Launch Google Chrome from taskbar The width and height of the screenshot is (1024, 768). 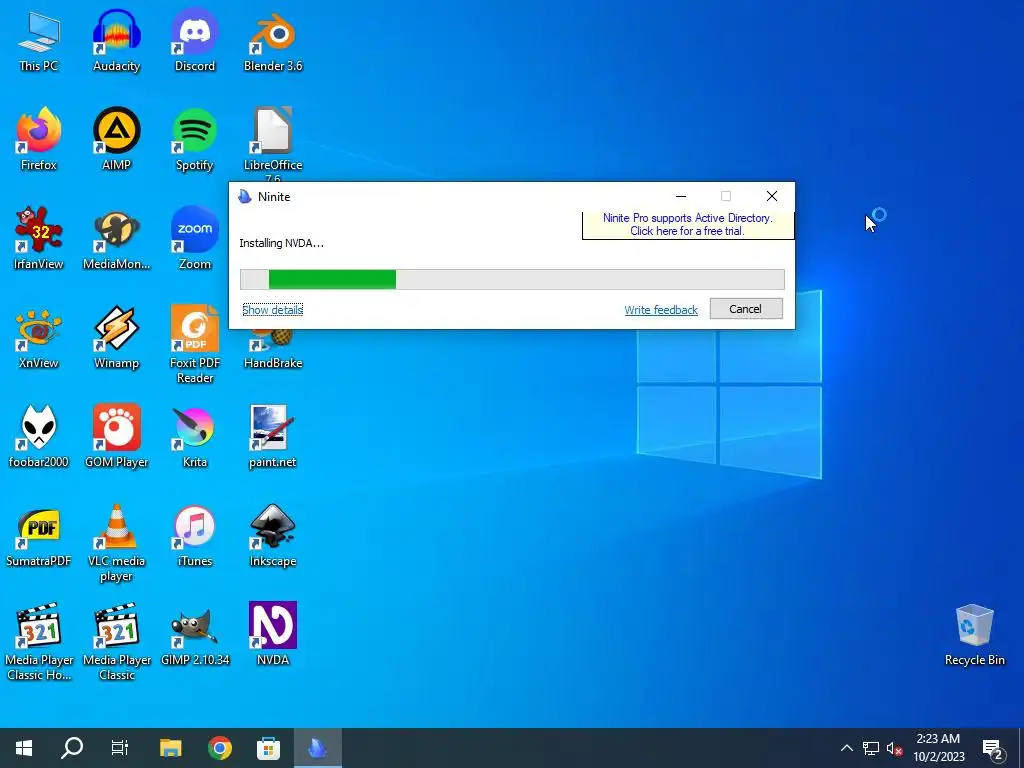tap(220, 748)
